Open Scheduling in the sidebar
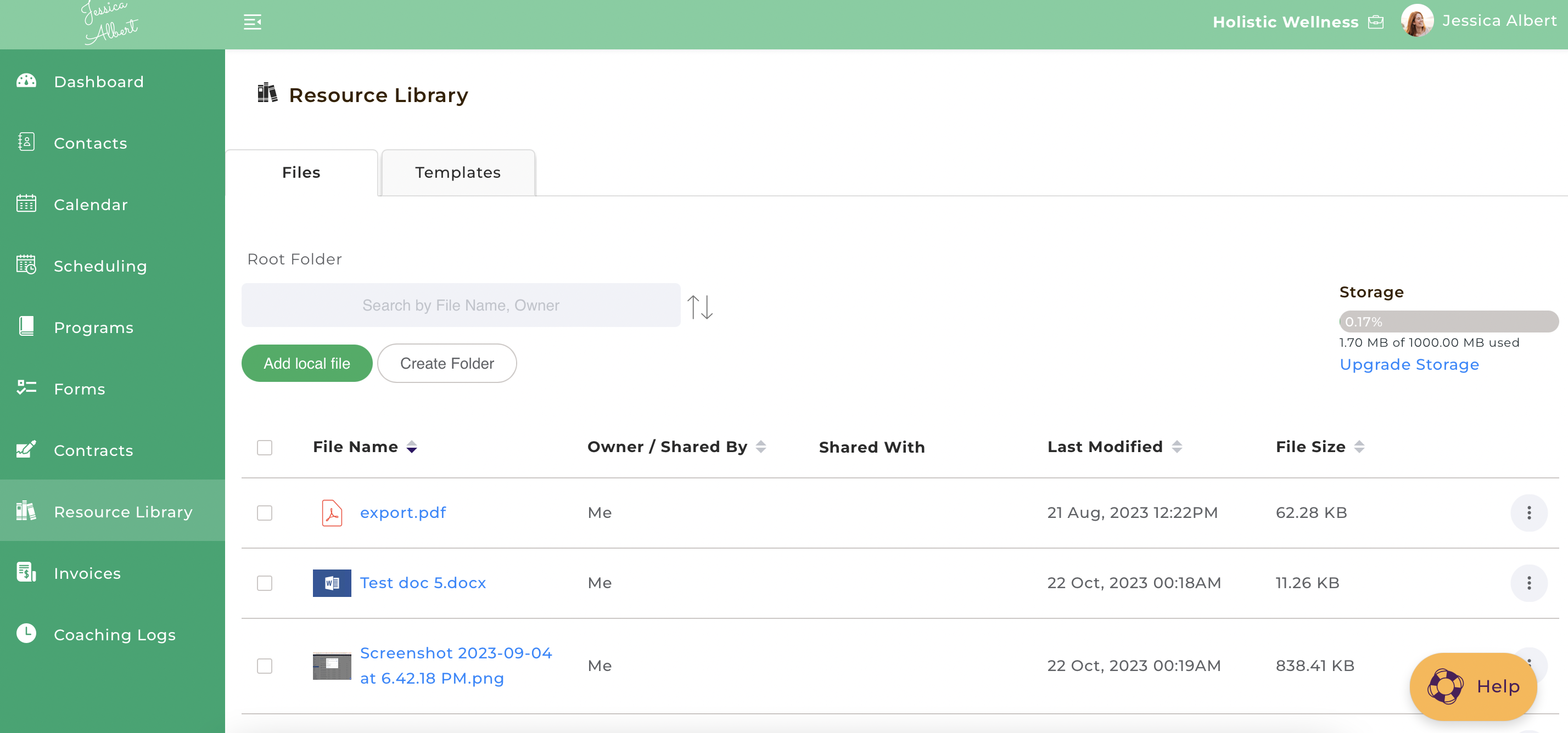 (x=113, y=265)
